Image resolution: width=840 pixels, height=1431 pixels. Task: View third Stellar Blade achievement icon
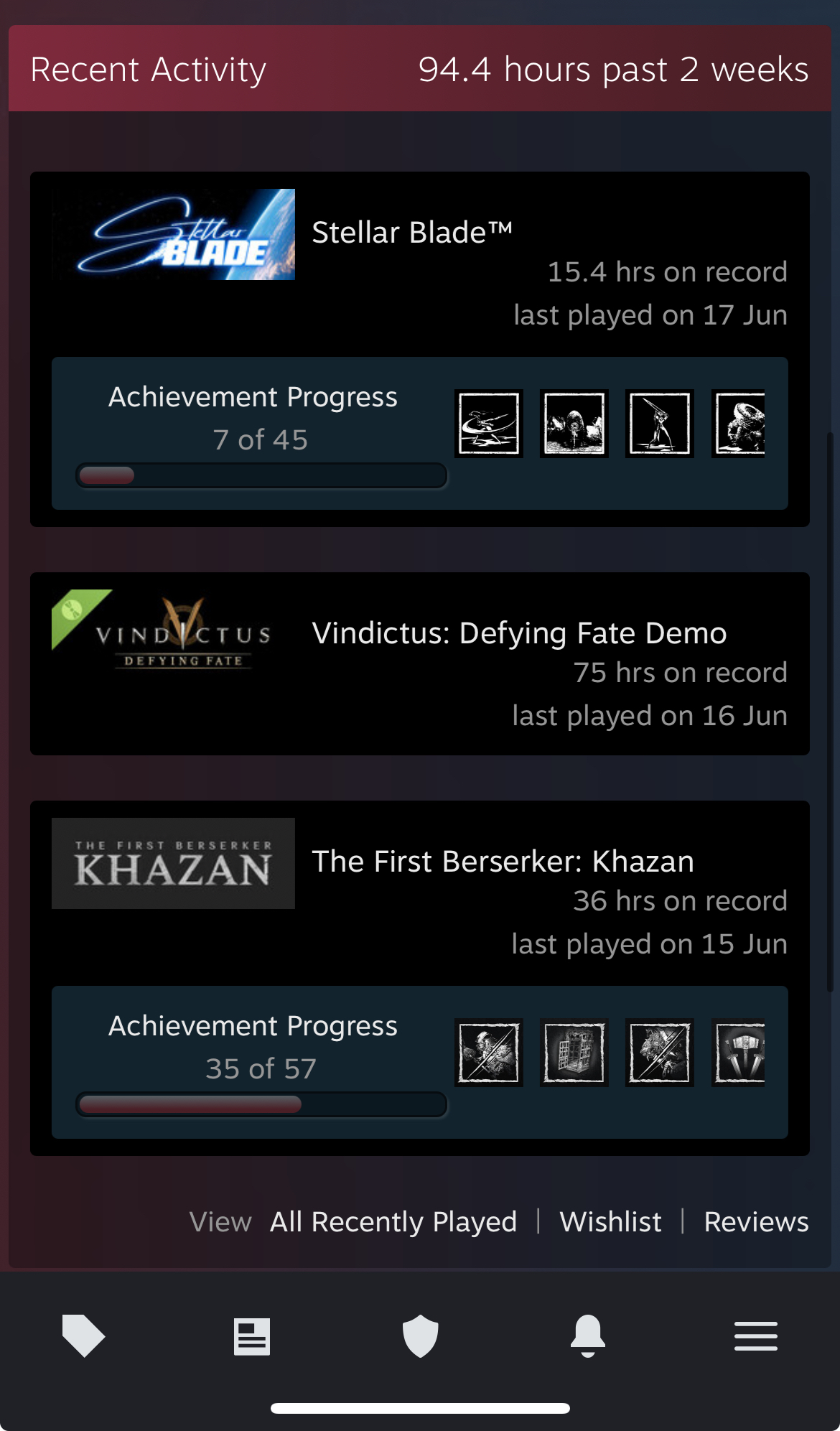click(660, 424)
